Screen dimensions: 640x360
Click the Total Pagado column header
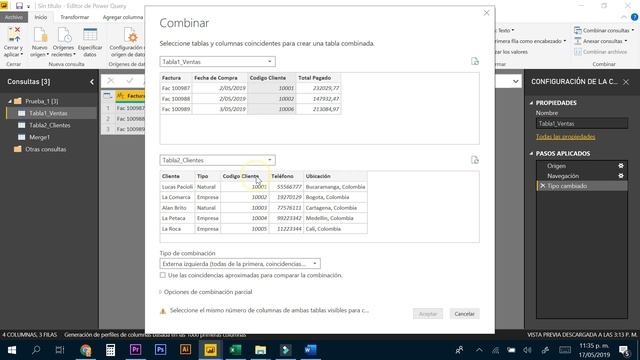[x=318, y=78]
